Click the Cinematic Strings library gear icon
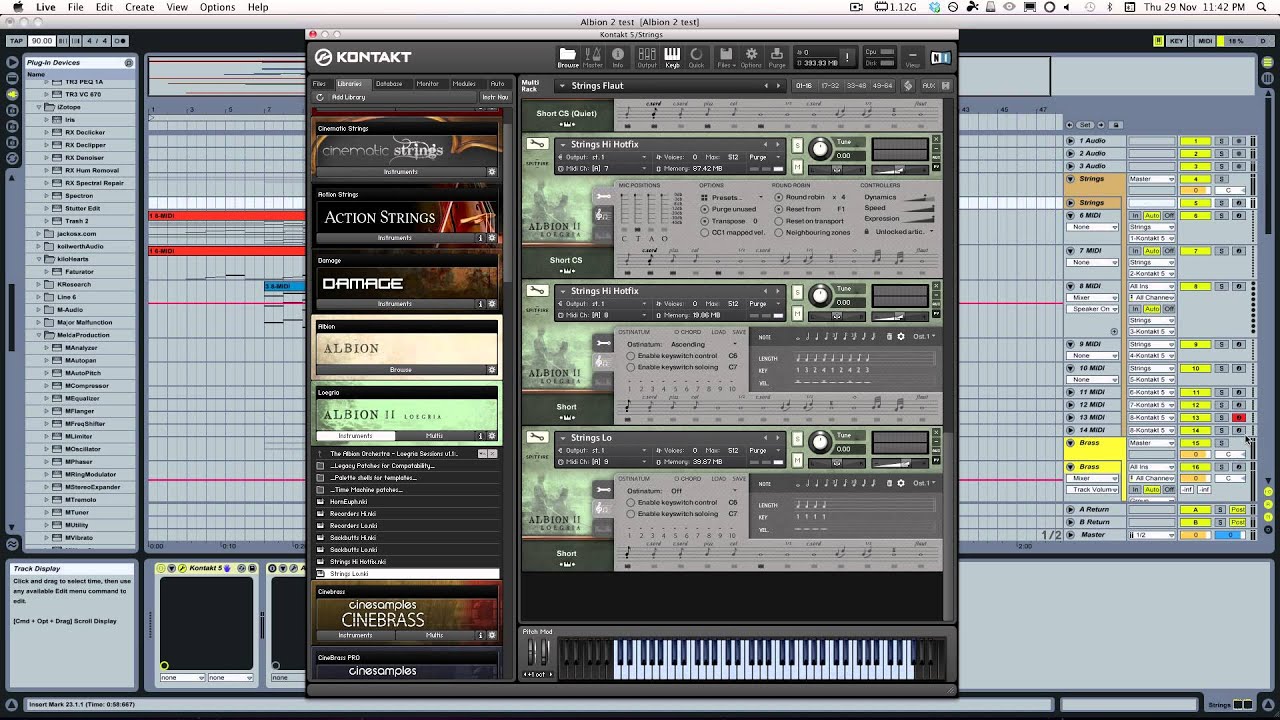 tap(491, 172)
